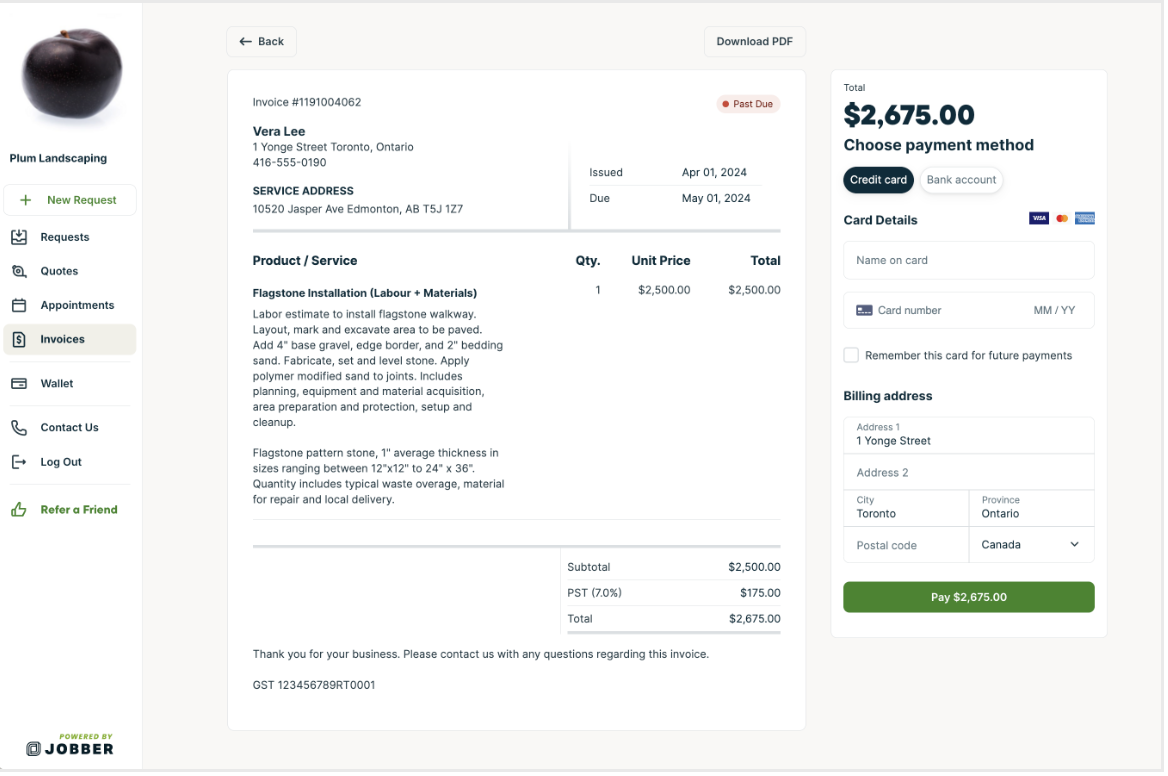1168x776 pixels.
Task: Click the Contact Us phone icon
Action: click(x=19, y=427)
